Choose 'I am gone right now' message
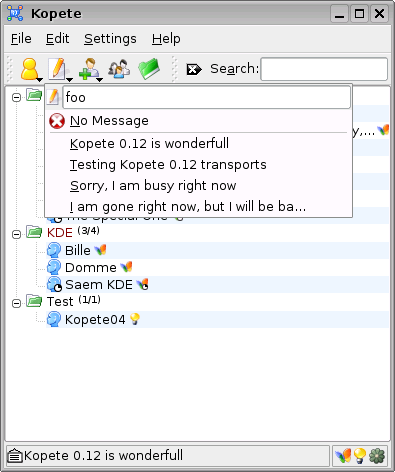 point(198,207)
